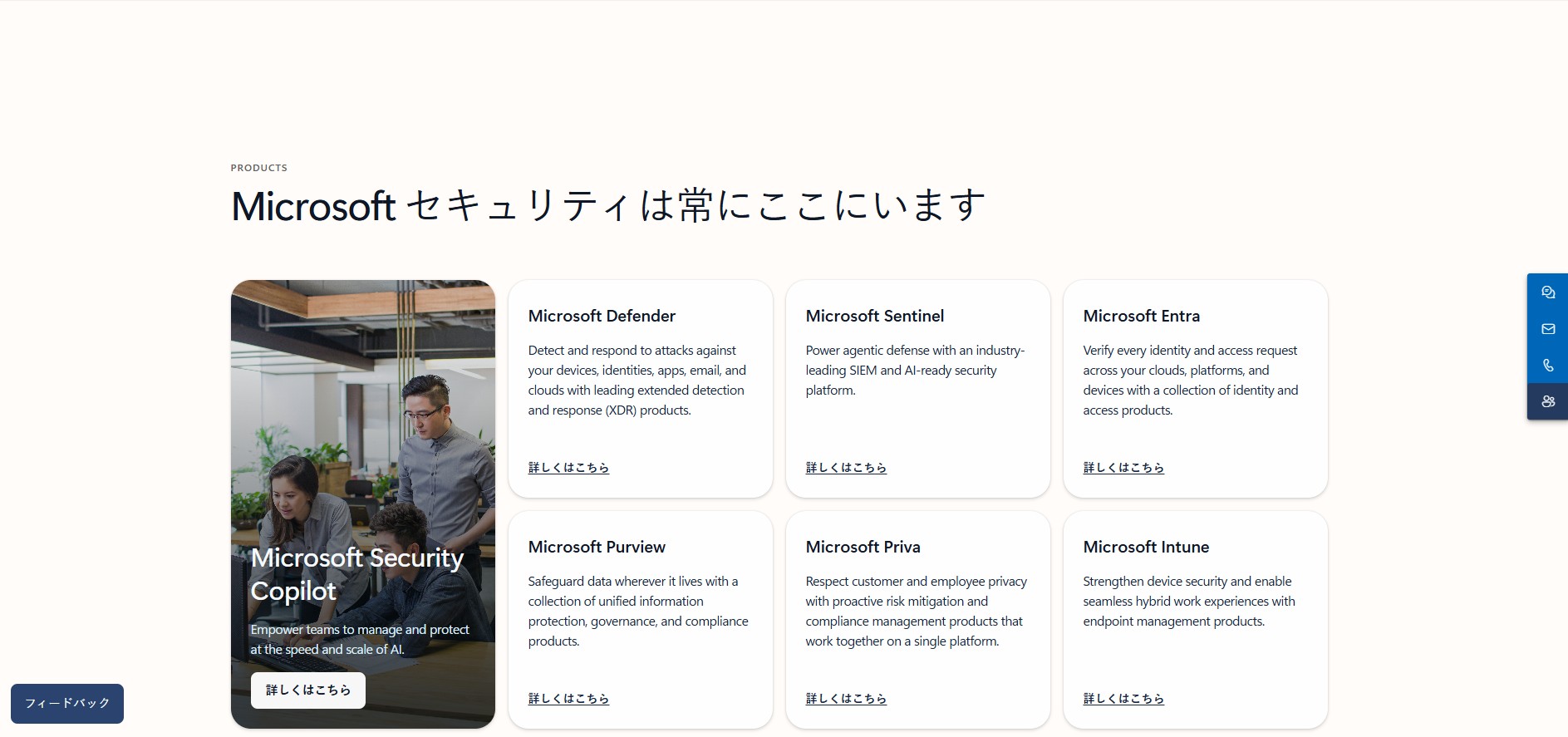Follow 詳しくはこちら link under Microsoft Defender
The image size is (1568, 737).
click(x=568, y=468)
